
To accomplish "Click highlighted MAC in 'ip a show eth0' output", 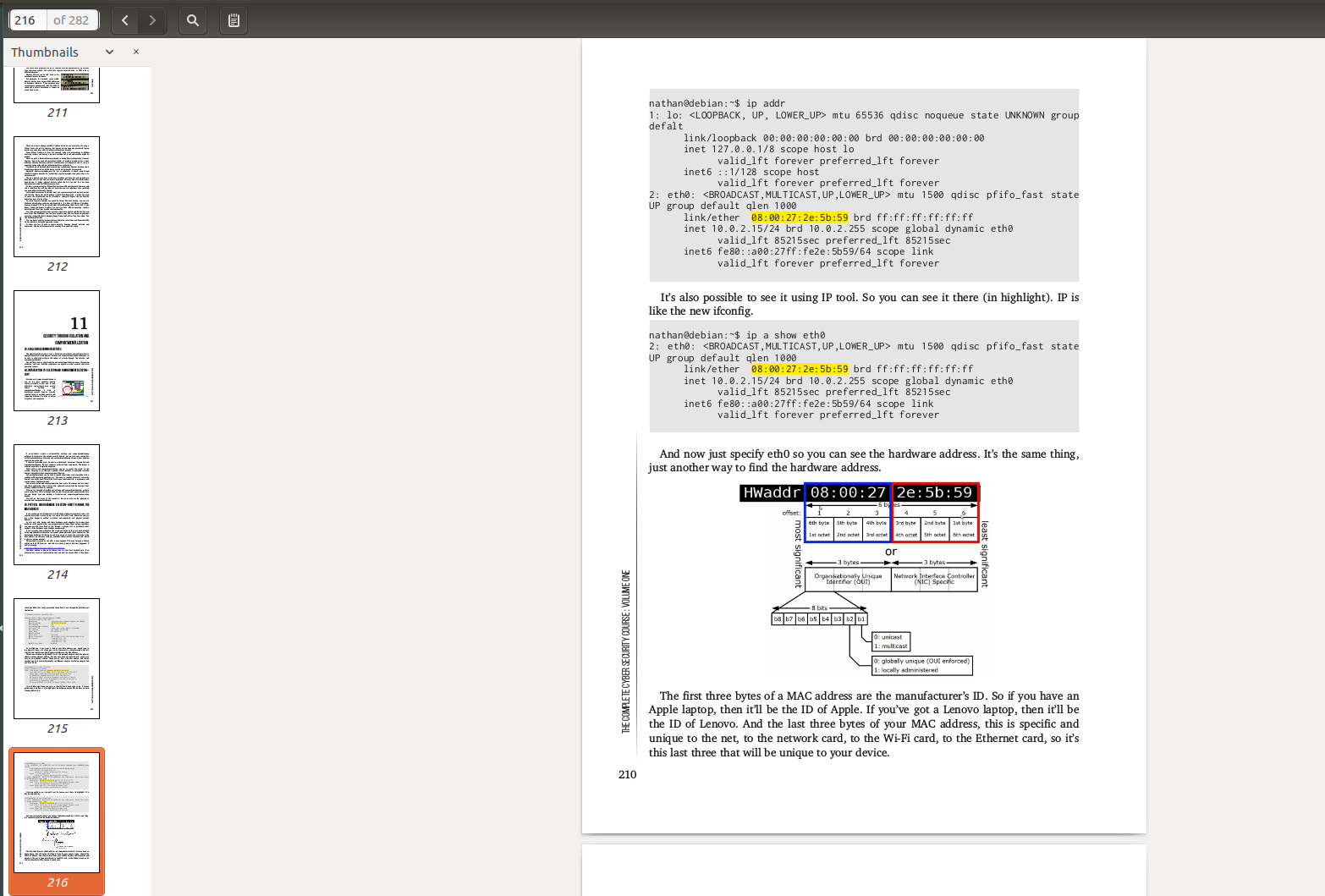I will [x=799, y=369].
